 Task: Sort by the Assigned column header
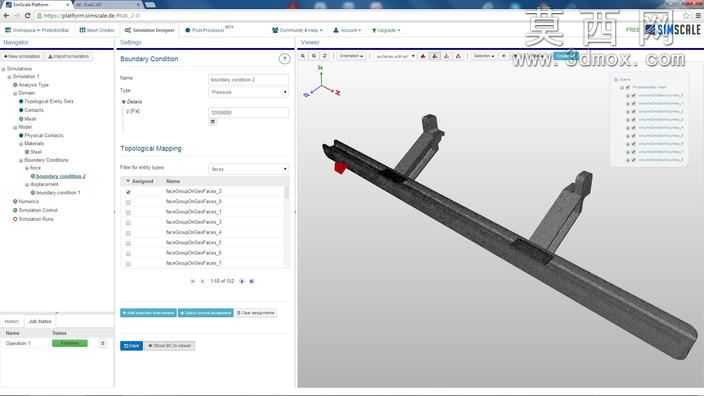(x=141, y=181)
